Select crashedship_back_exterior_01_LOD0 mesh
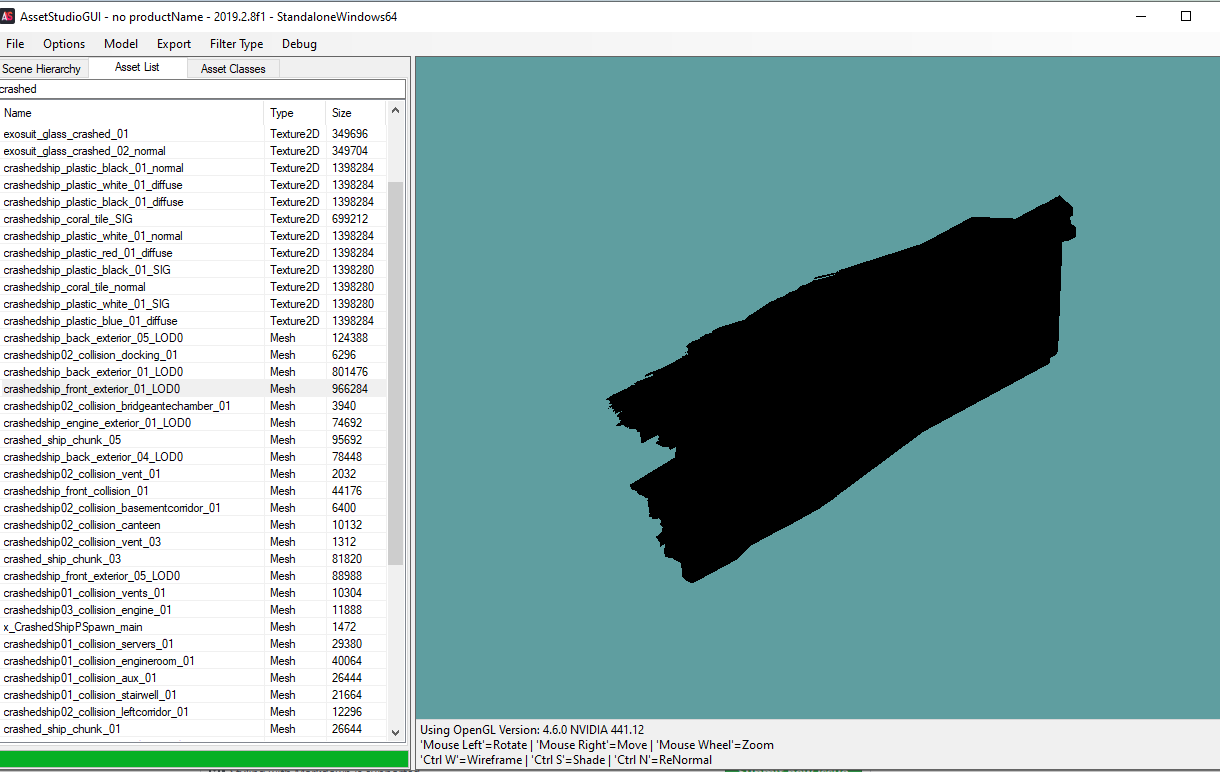This screenshot has width=1220, height=772. (193, 372)
